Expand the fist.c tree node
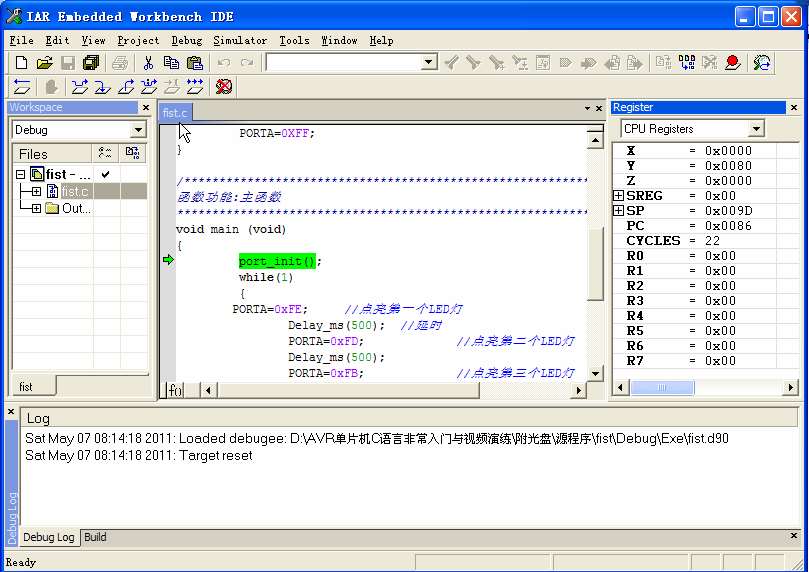The width and height of the screenshot is (809, 572). pos(37,191)
